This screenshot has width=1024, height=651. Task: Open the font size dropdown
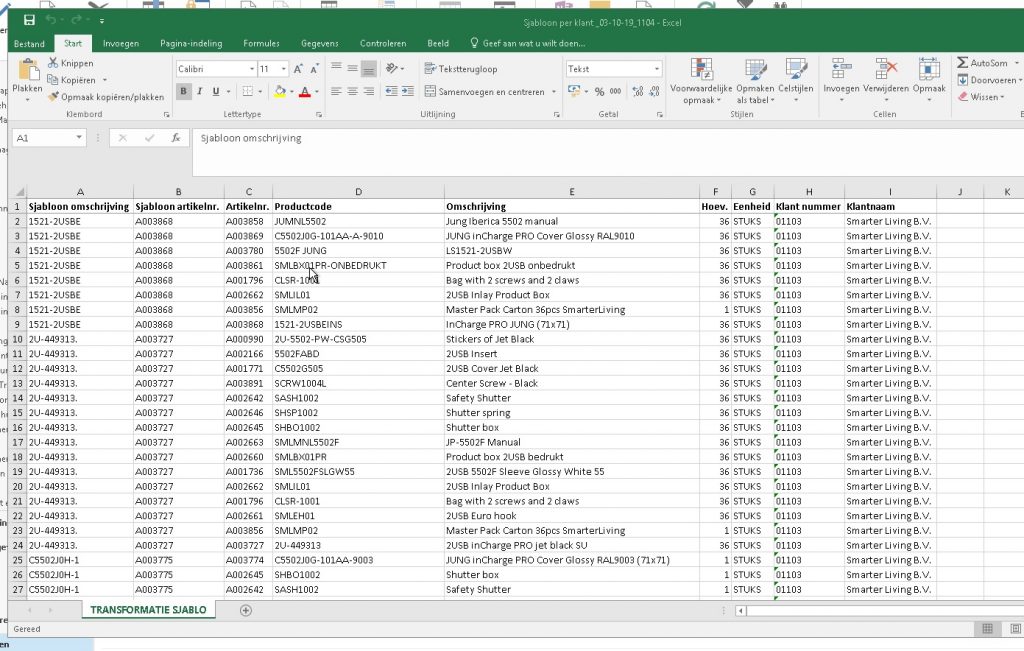coord(283,69)
